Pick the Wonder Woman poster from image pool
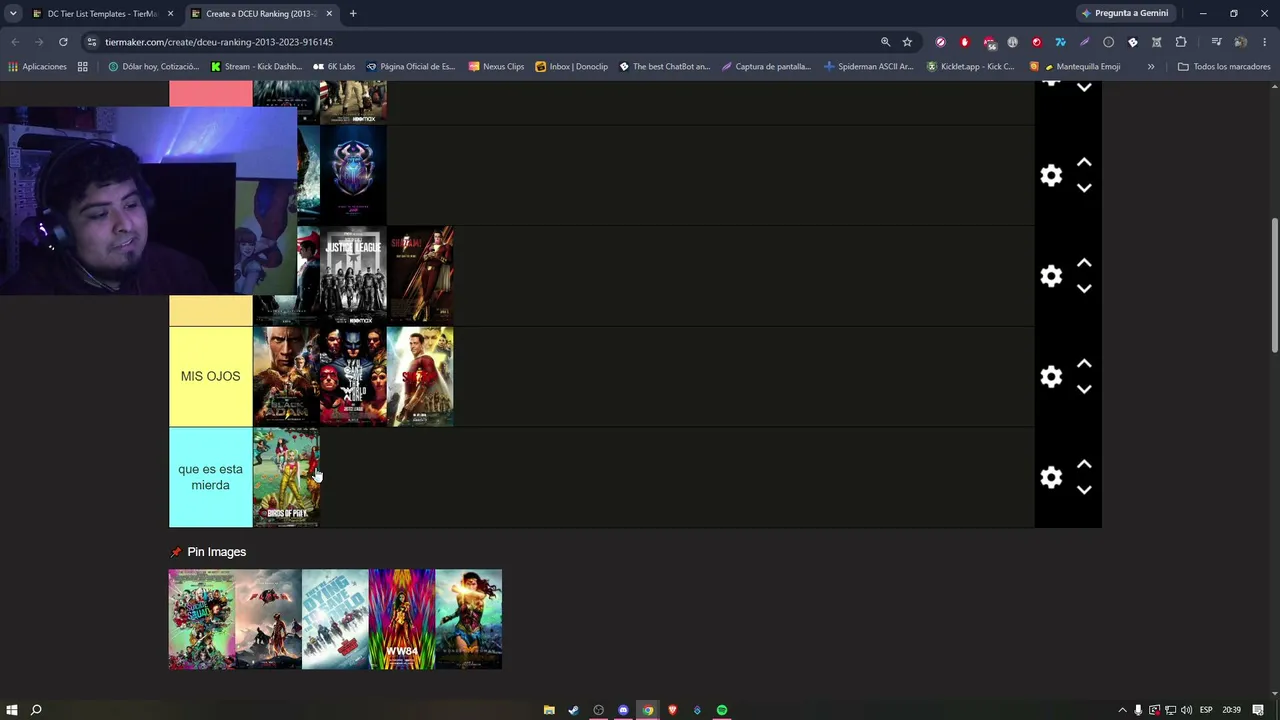The image size is (1280, 720). pyautogui.click(x=469, y=619)
